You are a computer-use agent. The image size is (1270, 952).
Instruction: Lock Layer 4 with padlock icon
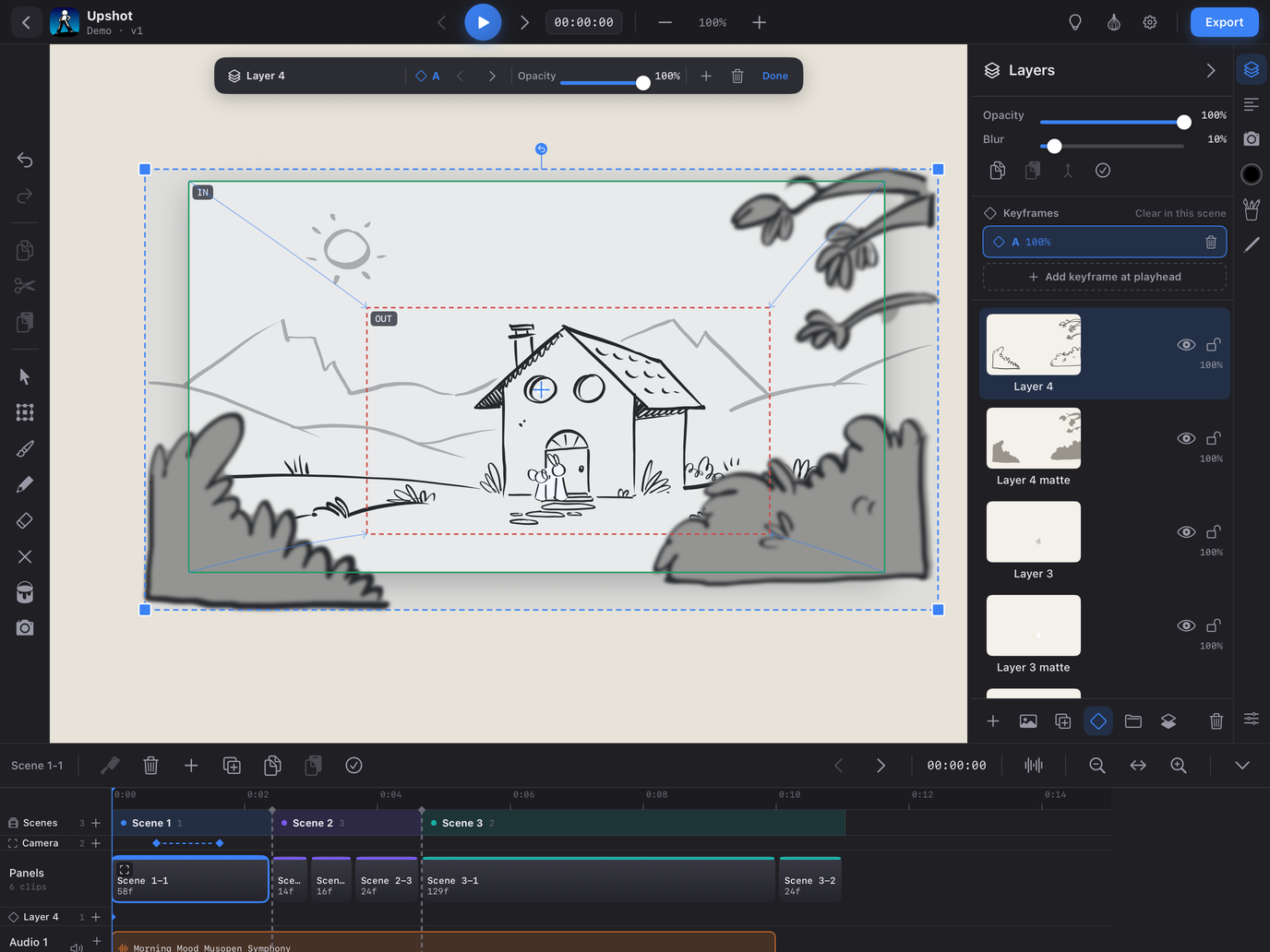click(1214, 344)
